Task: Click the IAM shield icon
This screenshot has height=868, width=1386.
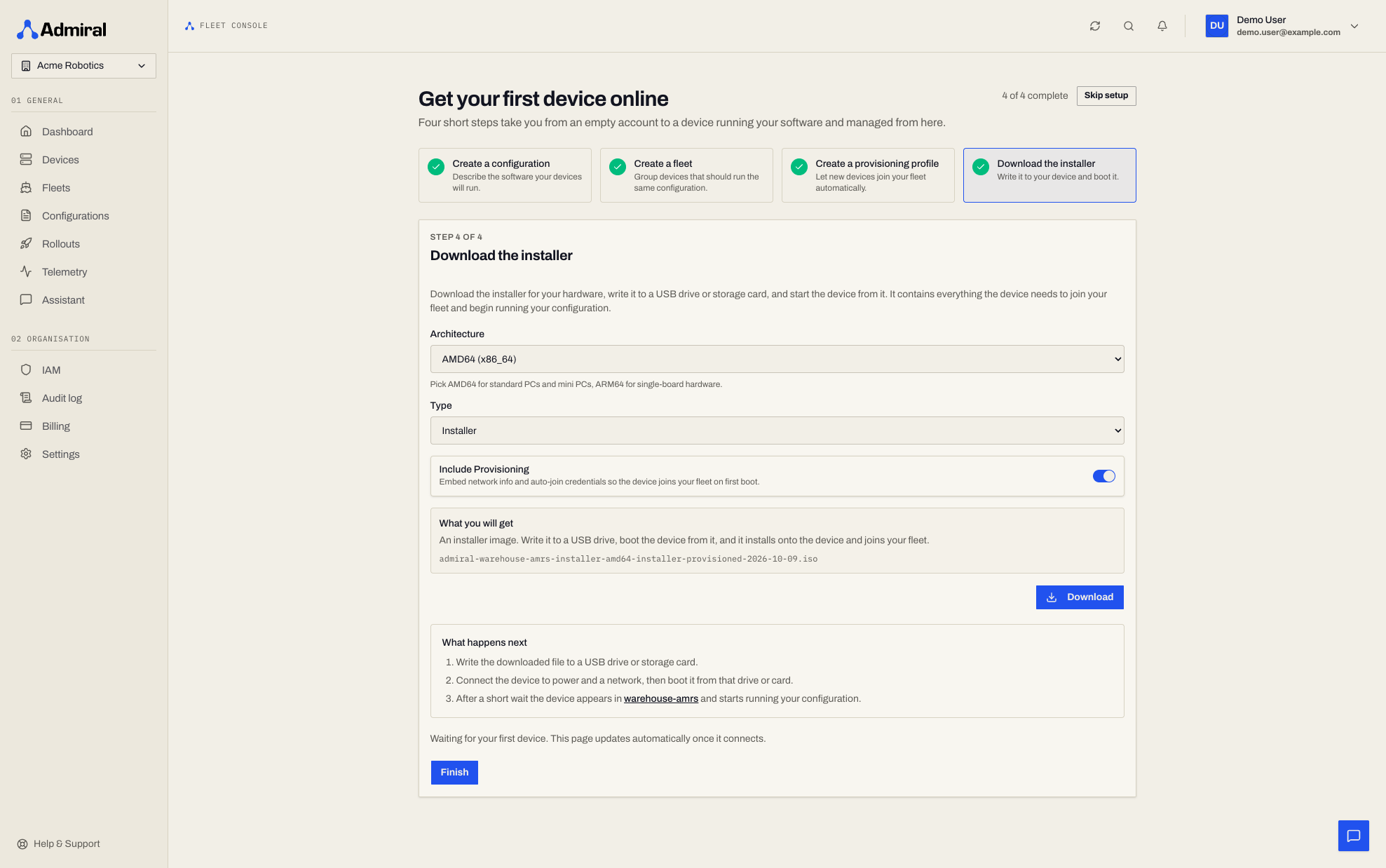Action: click(26, 369)
